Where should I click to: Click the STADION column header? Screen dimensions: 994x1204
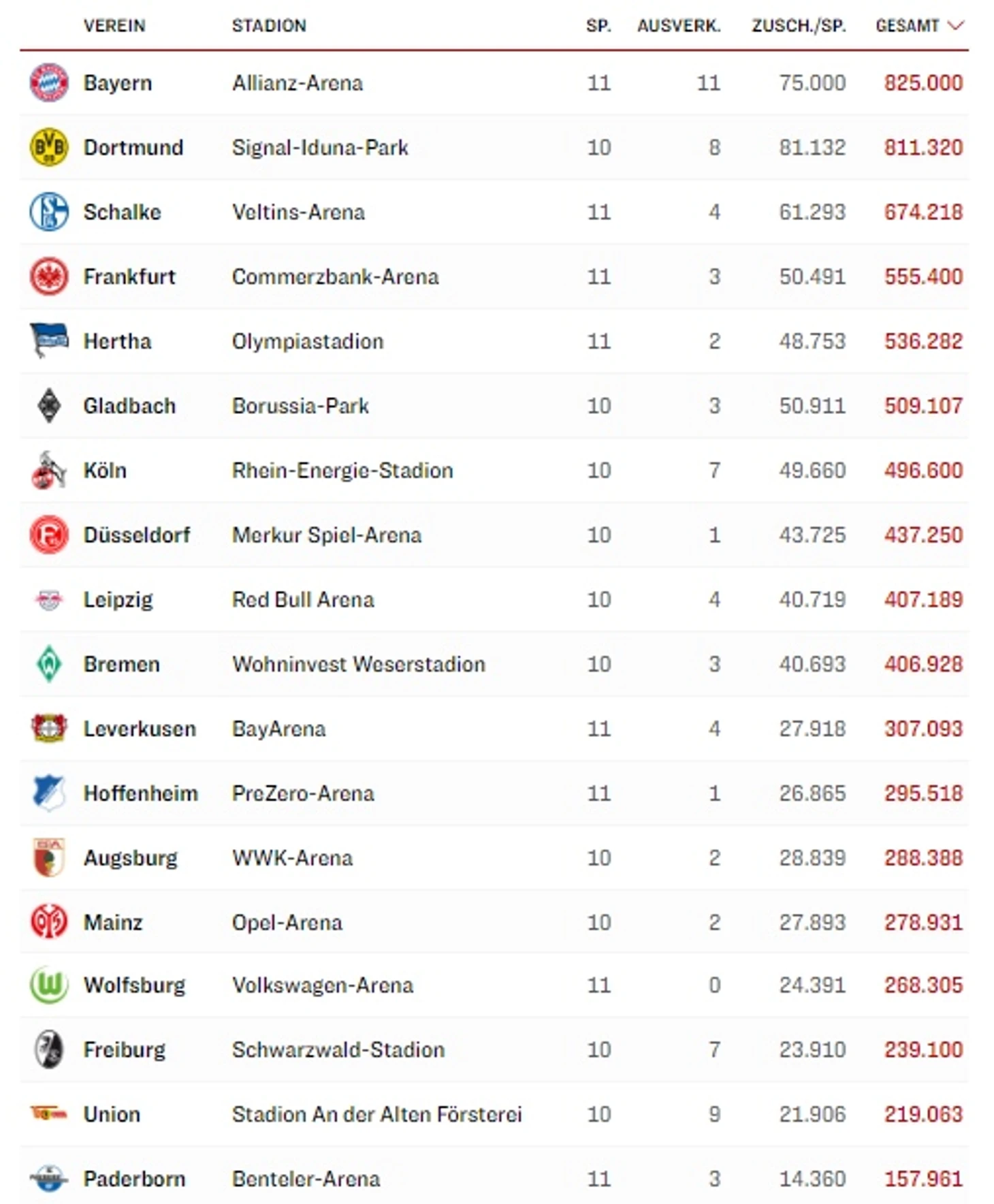[269, 26]
